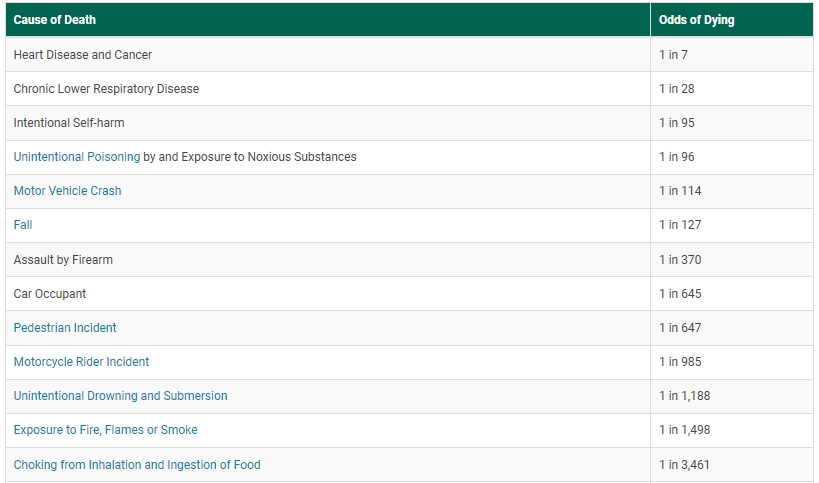
Task: Open the Motor Vehicle Crash link
Action: click(67, 191)
